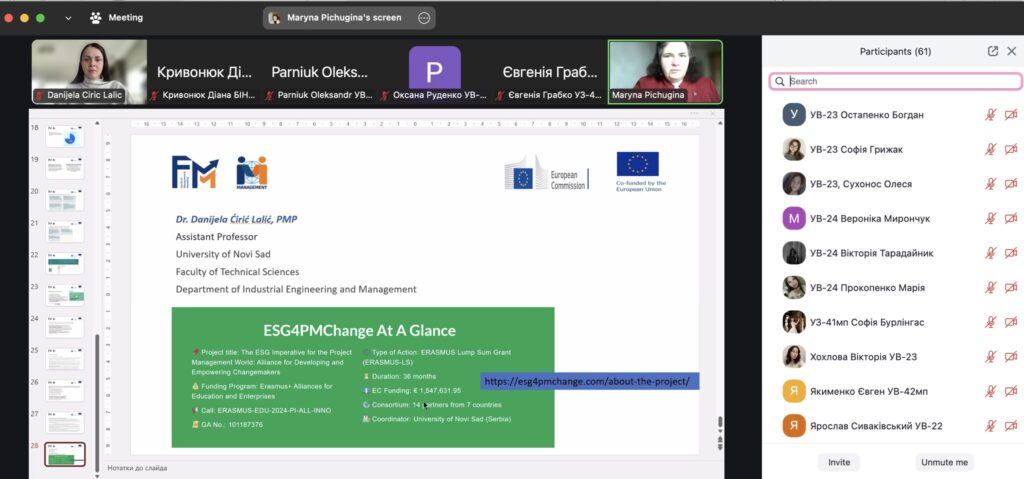Select Parniuk Oleksandr's video tile
Image resolution: width=1024 pixels, height=479 pixels.
(x=319, y=71)
